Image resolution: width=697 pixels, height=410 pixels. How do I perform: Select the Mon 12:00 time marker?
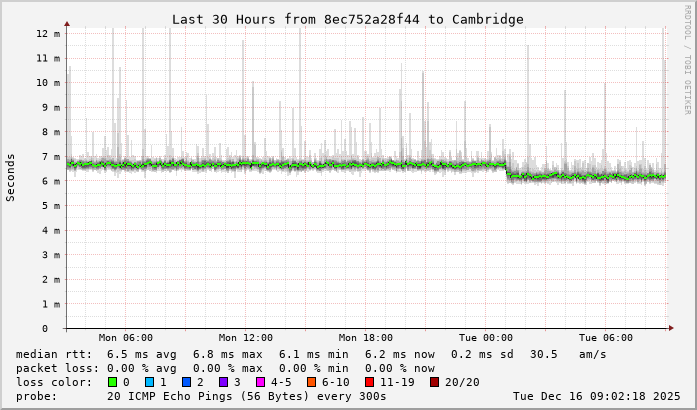click(x=246, y=338)
